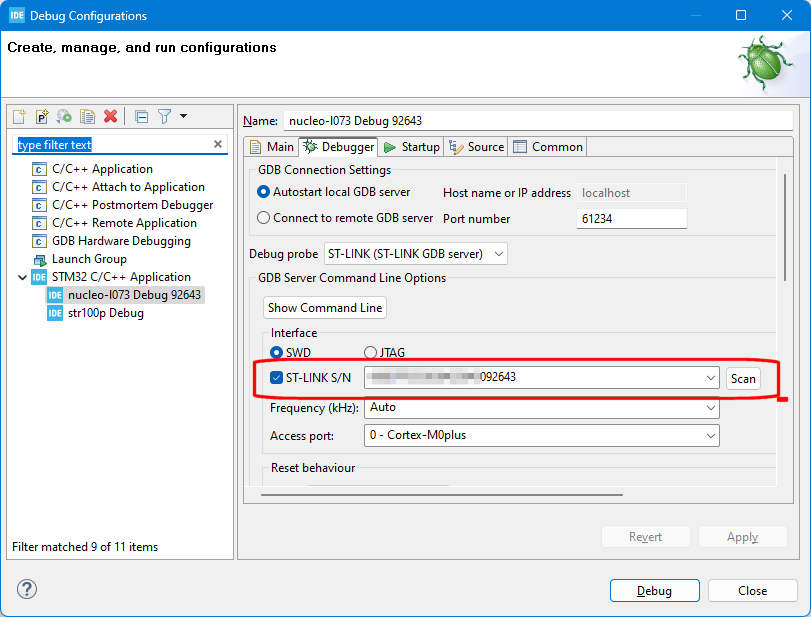This screenshot has width=811, height=617.
Task: Select C/C++ Remote Application type
Action: [124, 223]
